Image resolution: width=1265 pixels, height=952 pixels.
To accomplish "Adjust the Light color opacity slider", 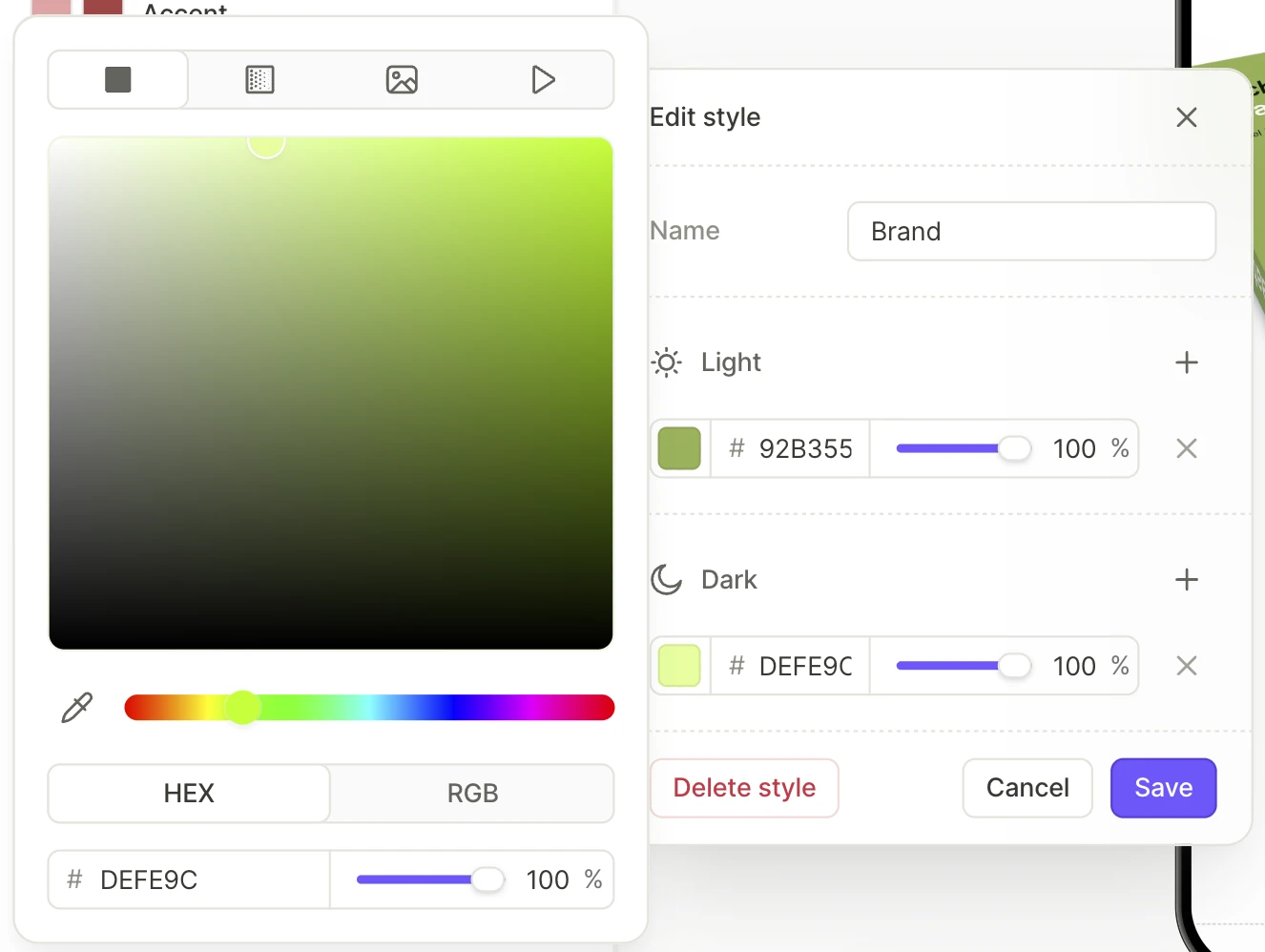I will point(964,448).
